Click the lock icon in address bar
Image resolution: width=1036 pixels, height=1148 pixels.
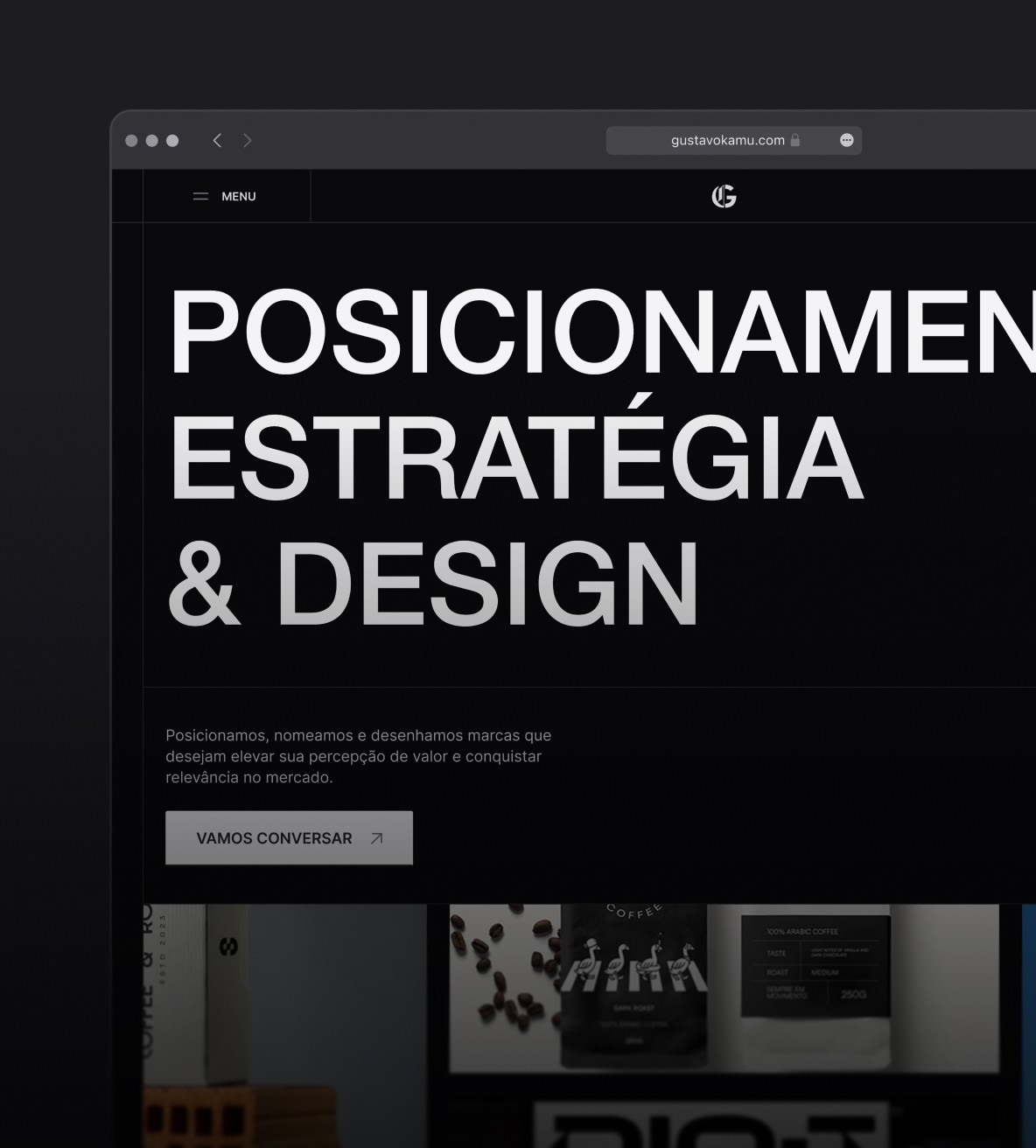pos(794,140)
